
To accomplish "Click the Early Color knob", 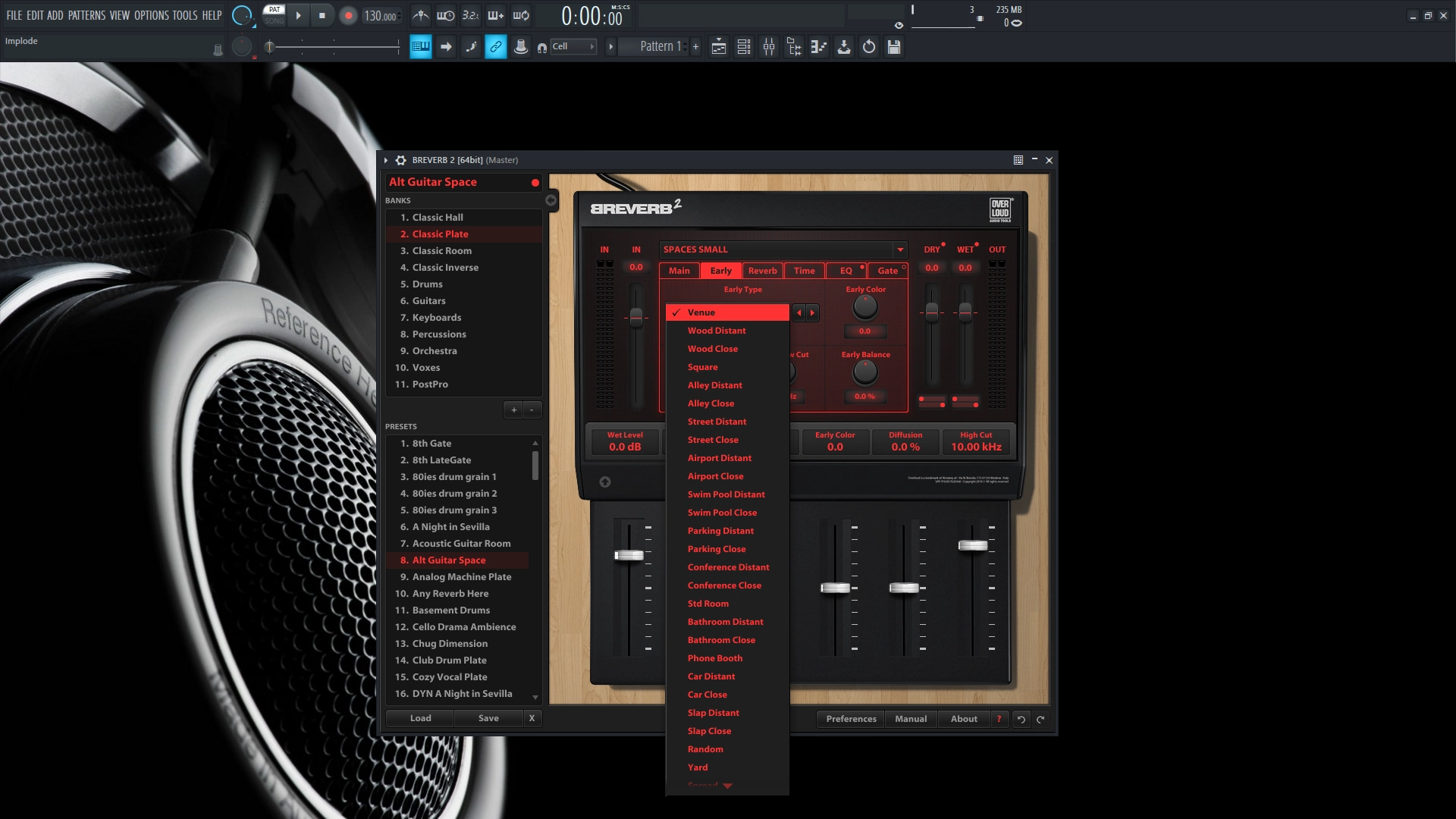I will coord(865,307).
